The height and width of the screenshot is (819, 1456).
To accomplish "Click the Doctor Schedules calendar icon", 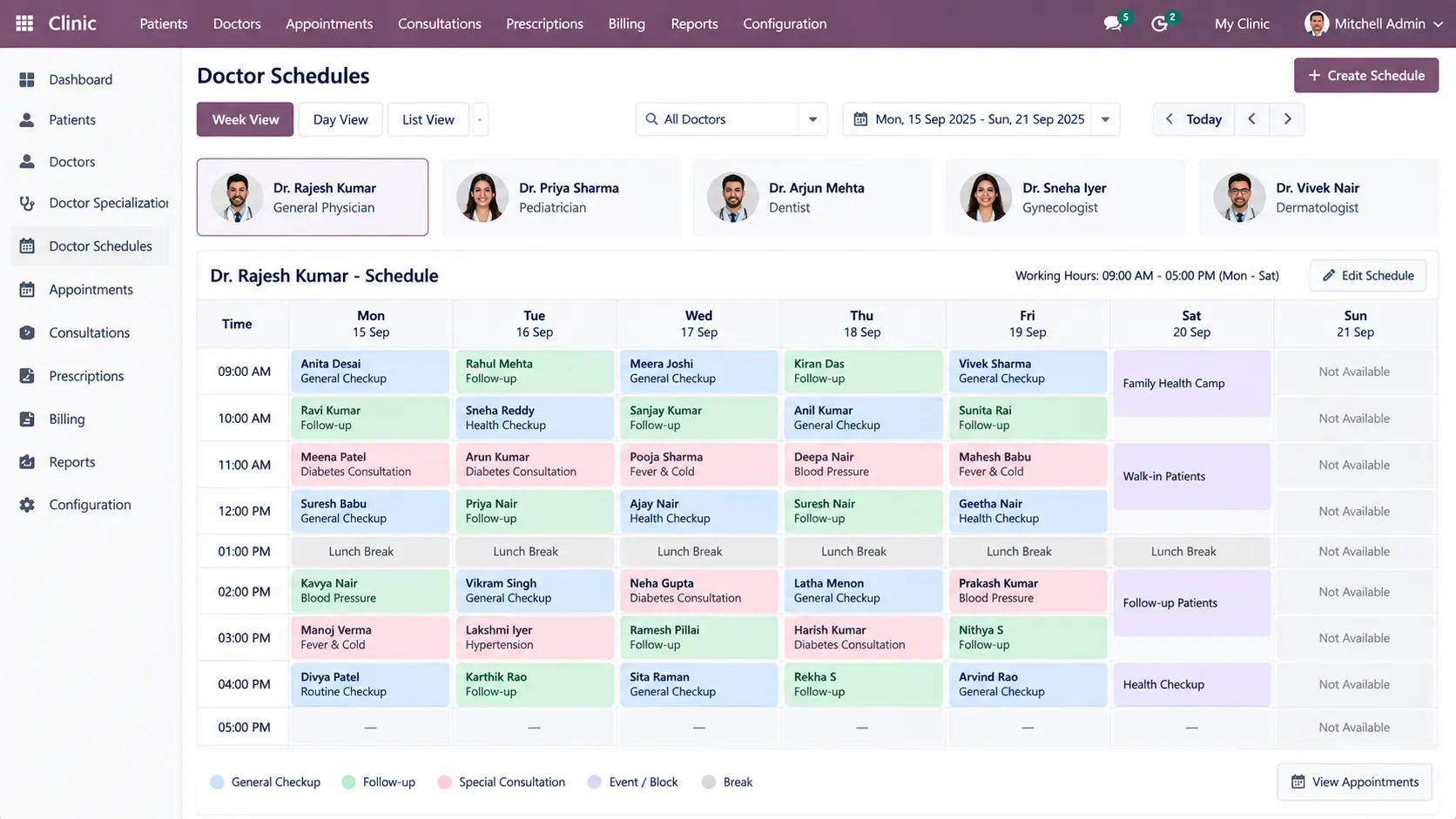I will click(x=27, y=246).
